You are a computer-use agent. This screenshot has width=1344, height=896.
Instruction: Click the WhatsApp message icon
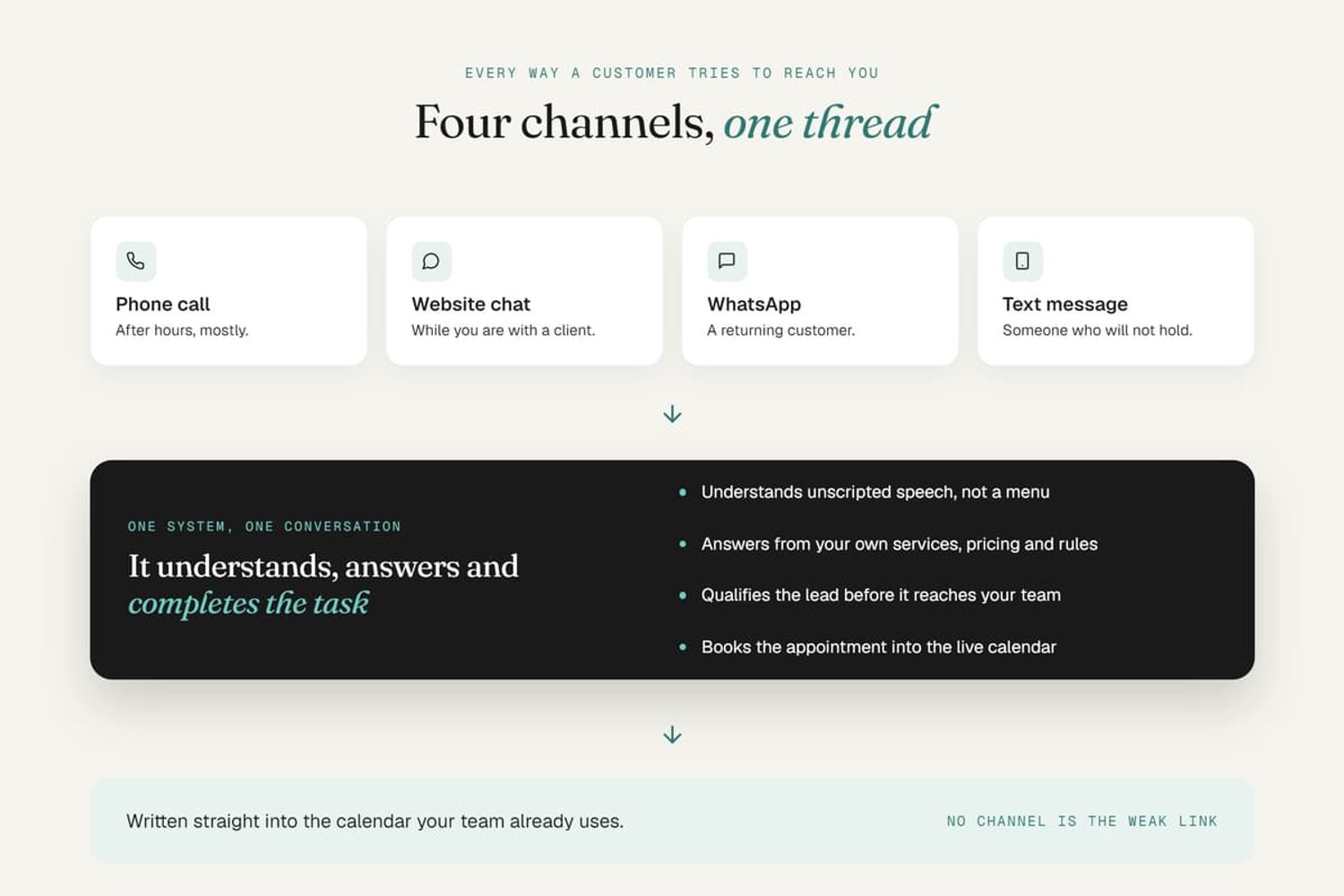(x=727, y=261)
